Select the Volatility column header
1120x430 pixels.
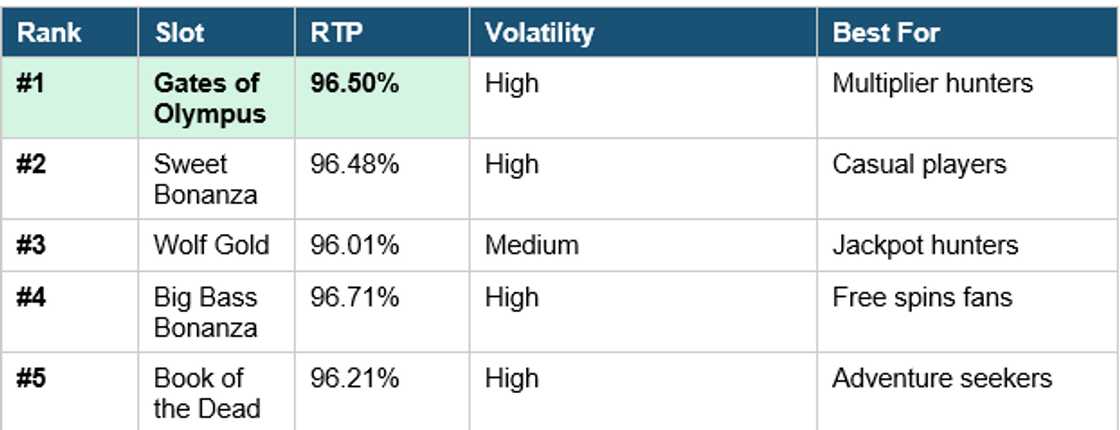click(x=539, y=33)
